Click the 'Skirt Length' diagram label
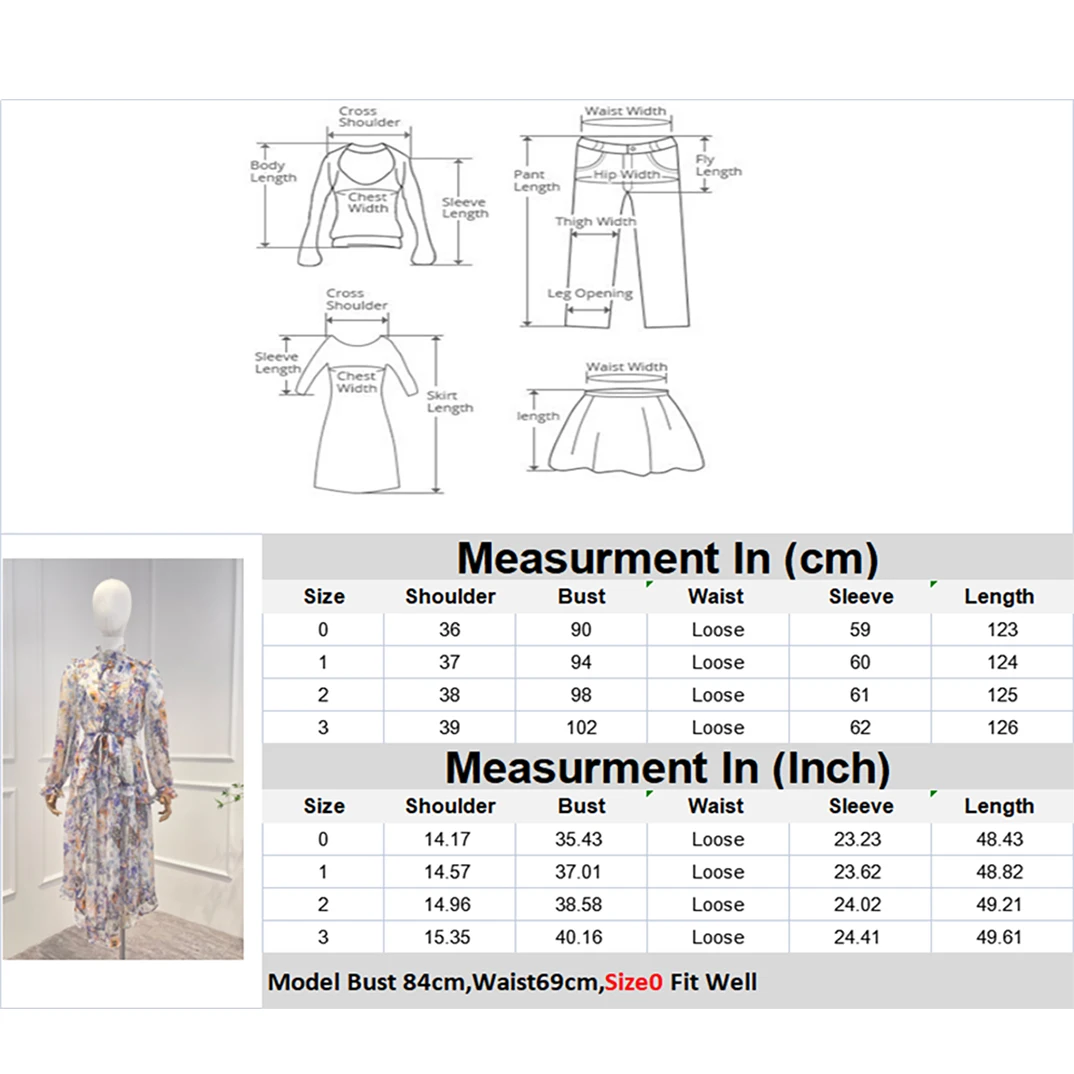Image resolution: width=1074 pixels, height=1074 pixels. point(450,401)
